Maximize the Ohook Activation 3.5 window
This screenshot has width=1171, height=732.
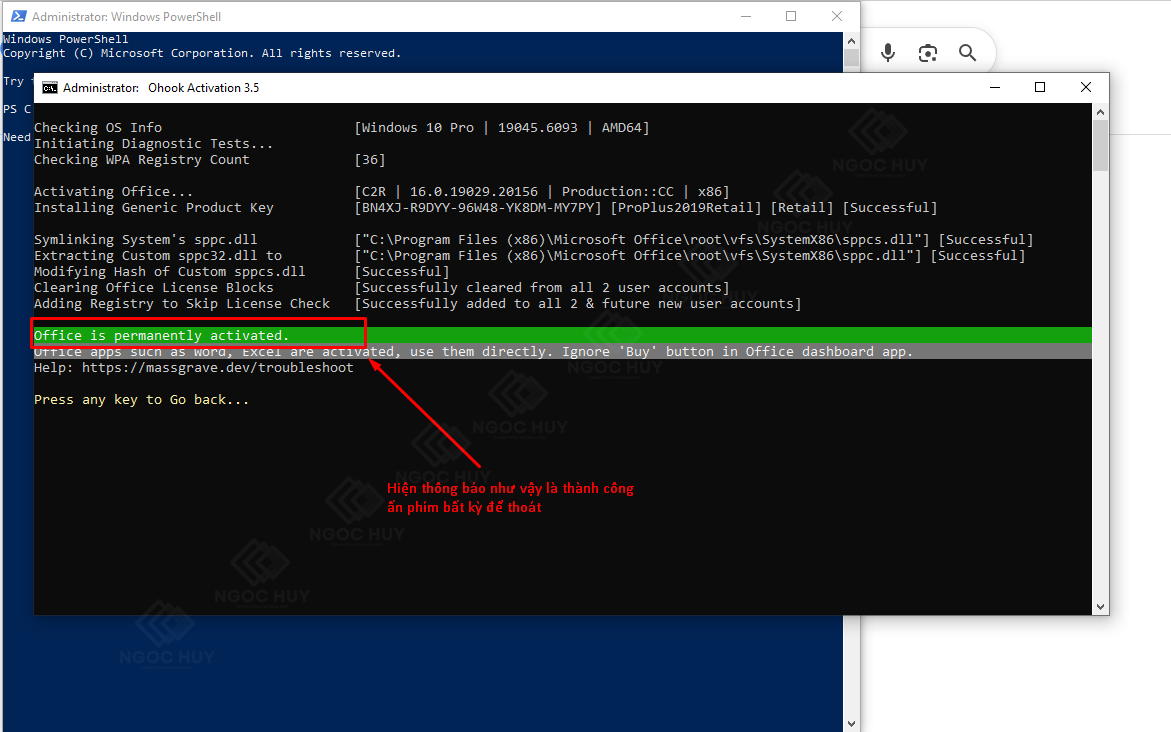pos(1040,87)
